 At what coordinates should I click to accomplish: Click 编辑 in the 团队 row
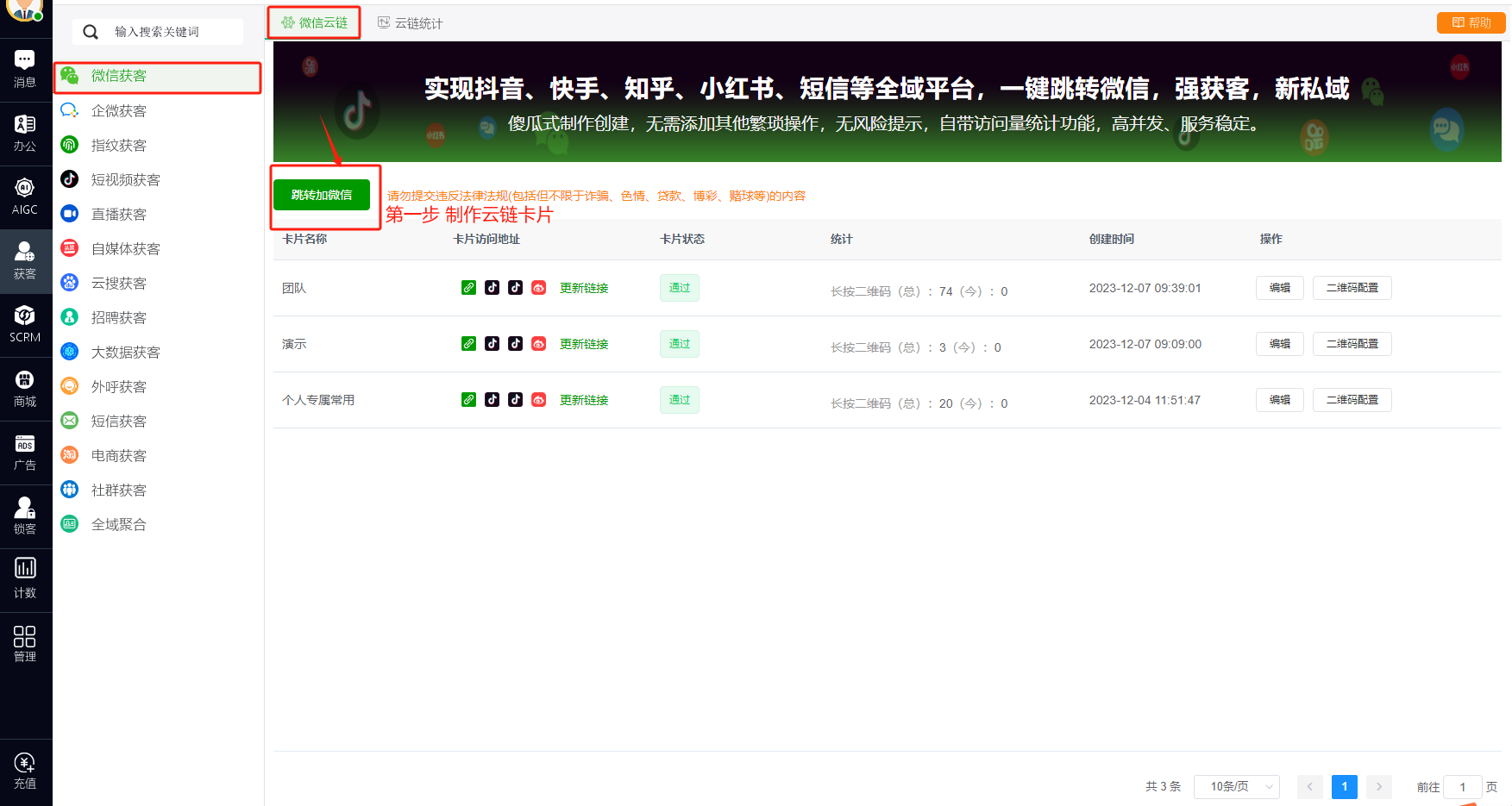pyautogui.click(x=1280, y=288)
